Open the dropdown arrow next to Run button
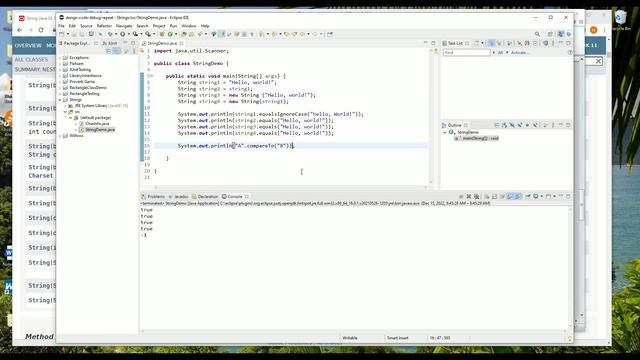 pyautogui.click(x=128, y=34)
